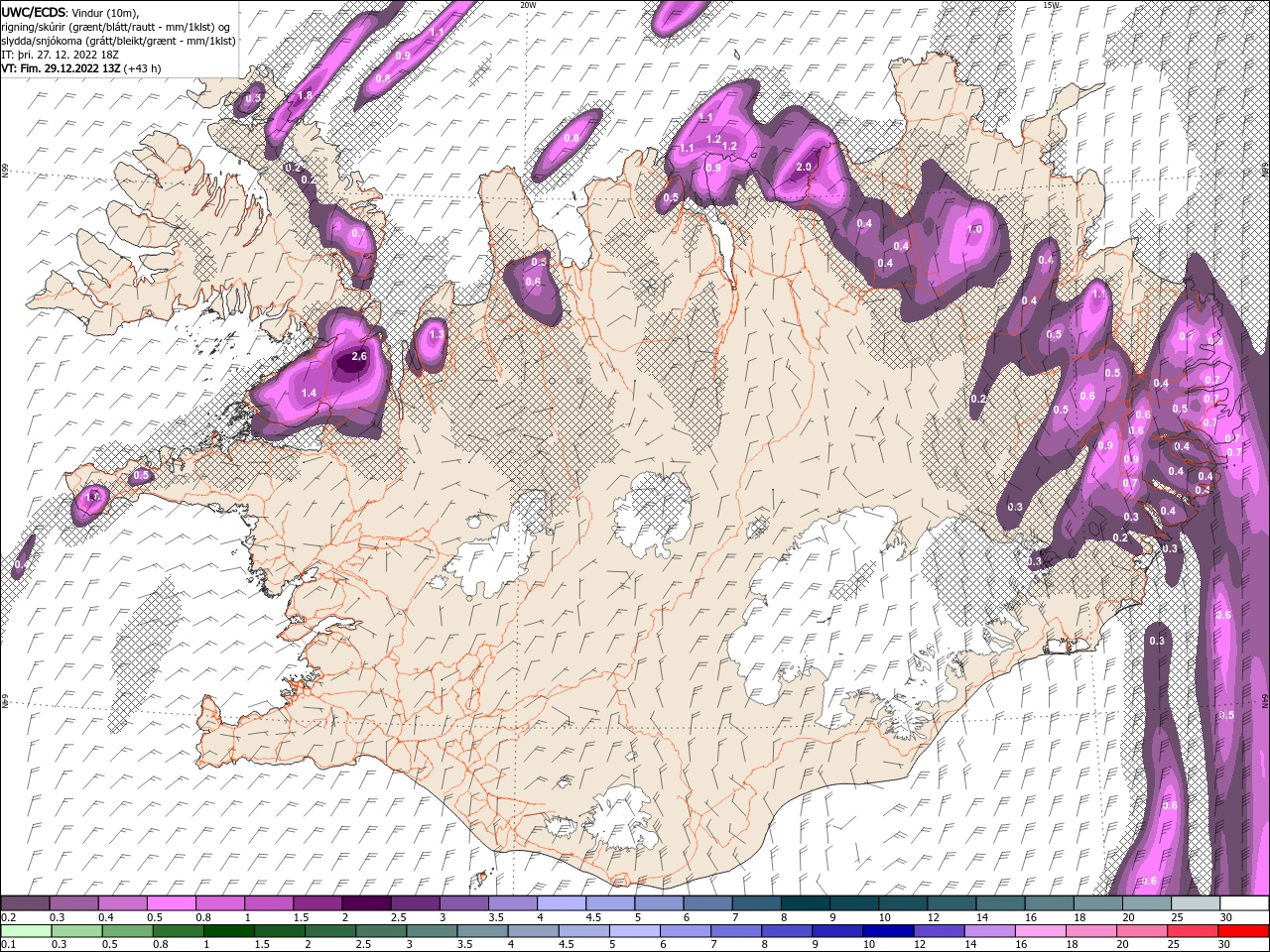Select the pale pink 16 rain-scale swatch
This screenshot has height=952, width=1270.
coord(1041,931)
